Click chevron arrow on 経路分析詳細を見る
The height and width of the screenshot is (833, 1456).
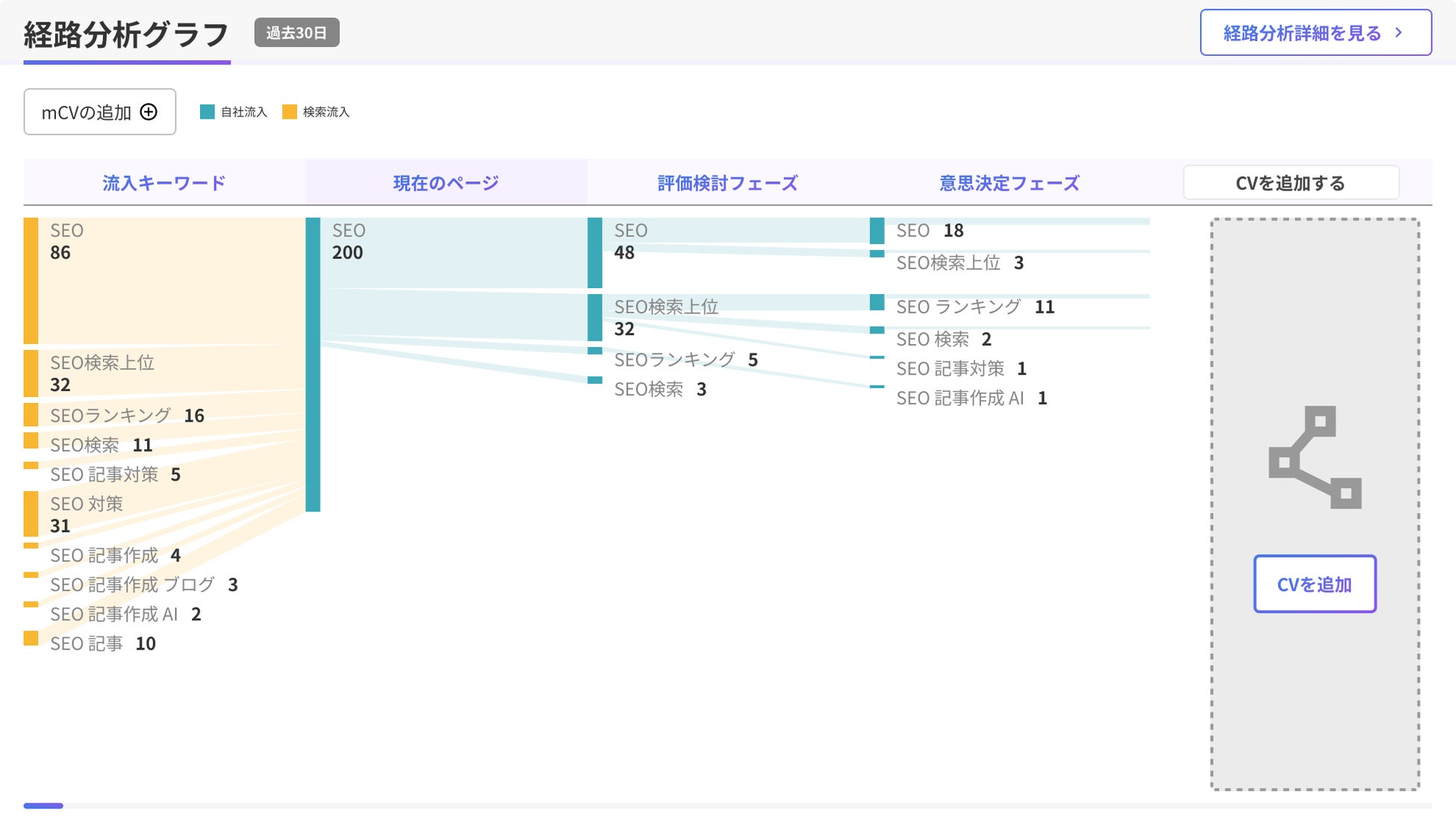[1399, 33]
